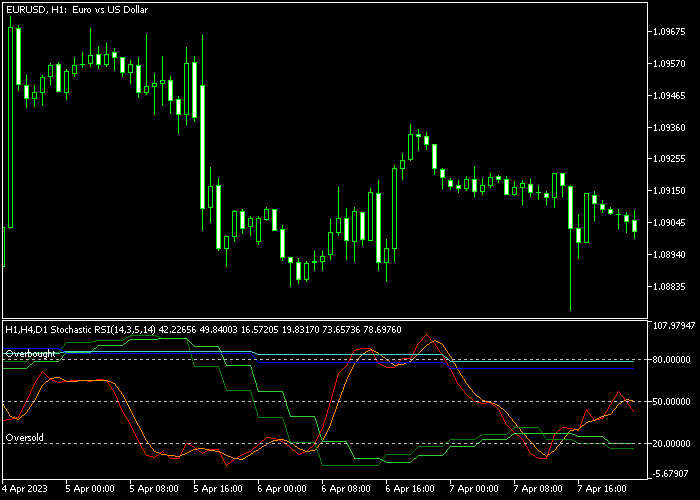Screen dimensions: 700x500
Task: Click the 1.08940 price scale value
Action: 669,254
